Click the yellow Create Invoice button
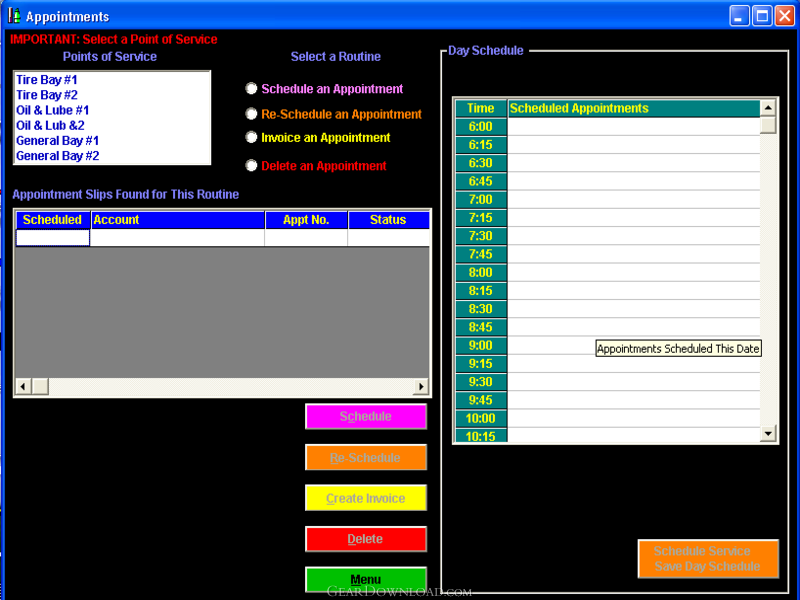The image size is (800, 600). coord(366,498)
